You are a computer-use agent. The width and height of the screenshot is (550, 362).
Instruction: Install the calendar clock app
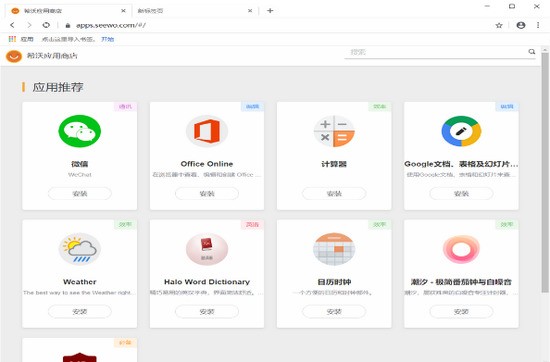[x=334, y=311]
